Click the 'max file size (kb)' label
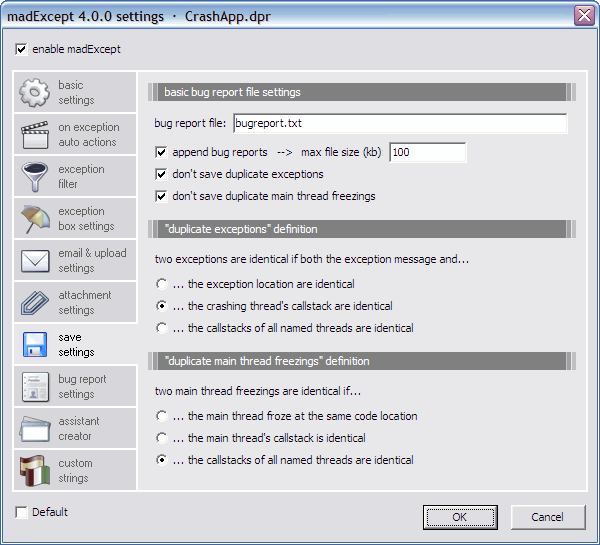This screenshot has height=545, width=600. pyautogui.click(x=341, y=152)
